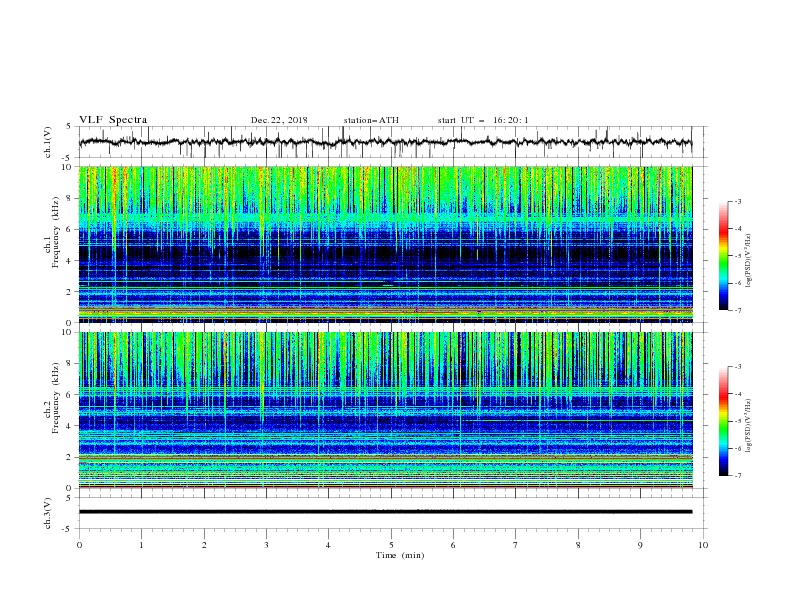Click the "start UT = 16:20:1" header text
The width and height of the screenshot is (792, 612).
click(483, 120)
